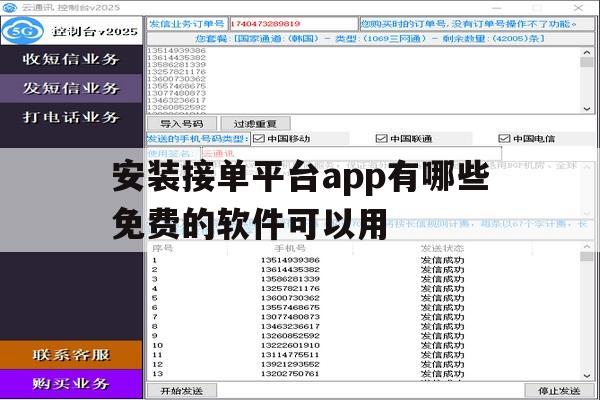
Task: Click the 手机号 column header
Action: (290, 248)
